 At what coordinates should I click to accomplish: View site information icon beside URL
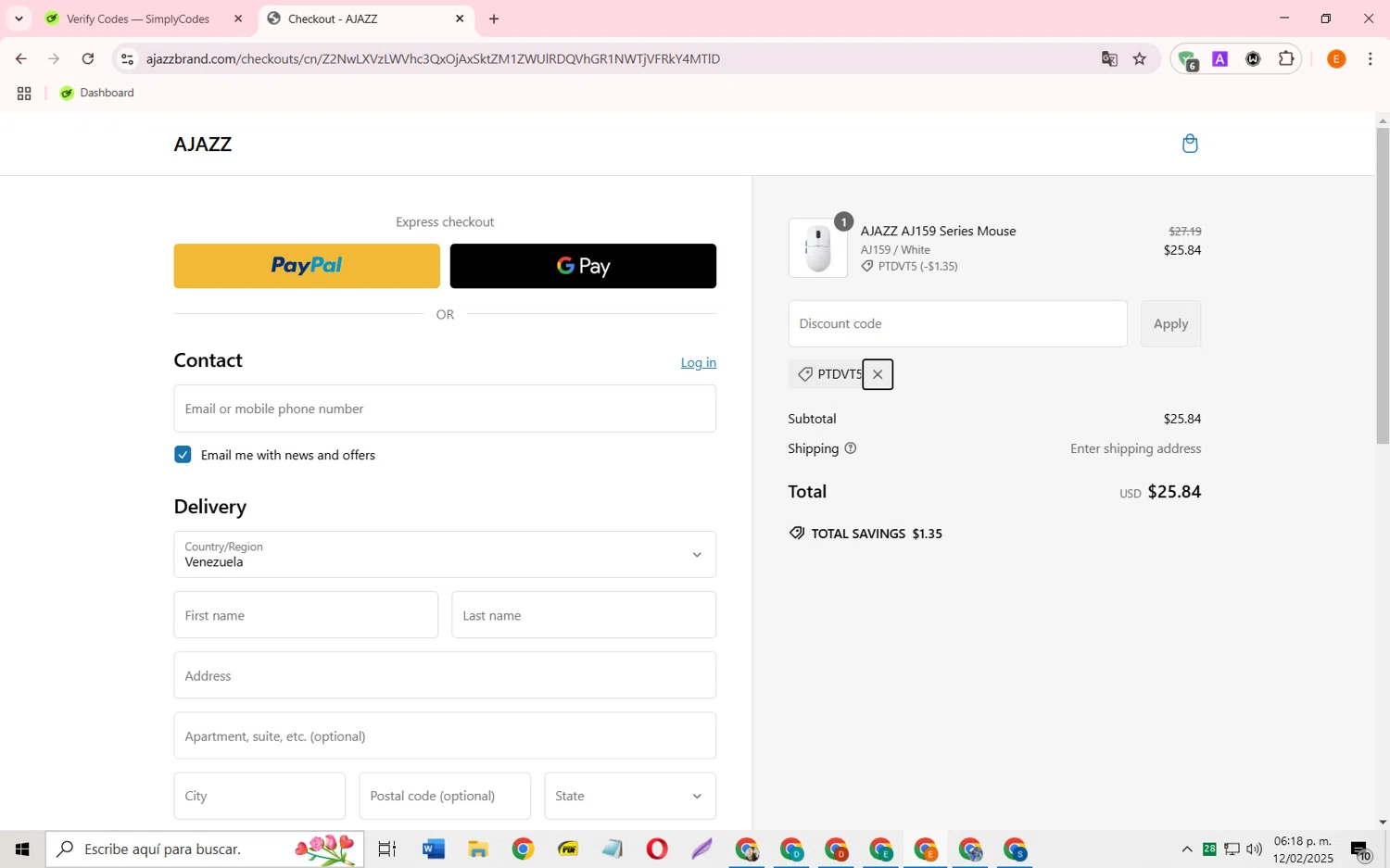[128, 58]
